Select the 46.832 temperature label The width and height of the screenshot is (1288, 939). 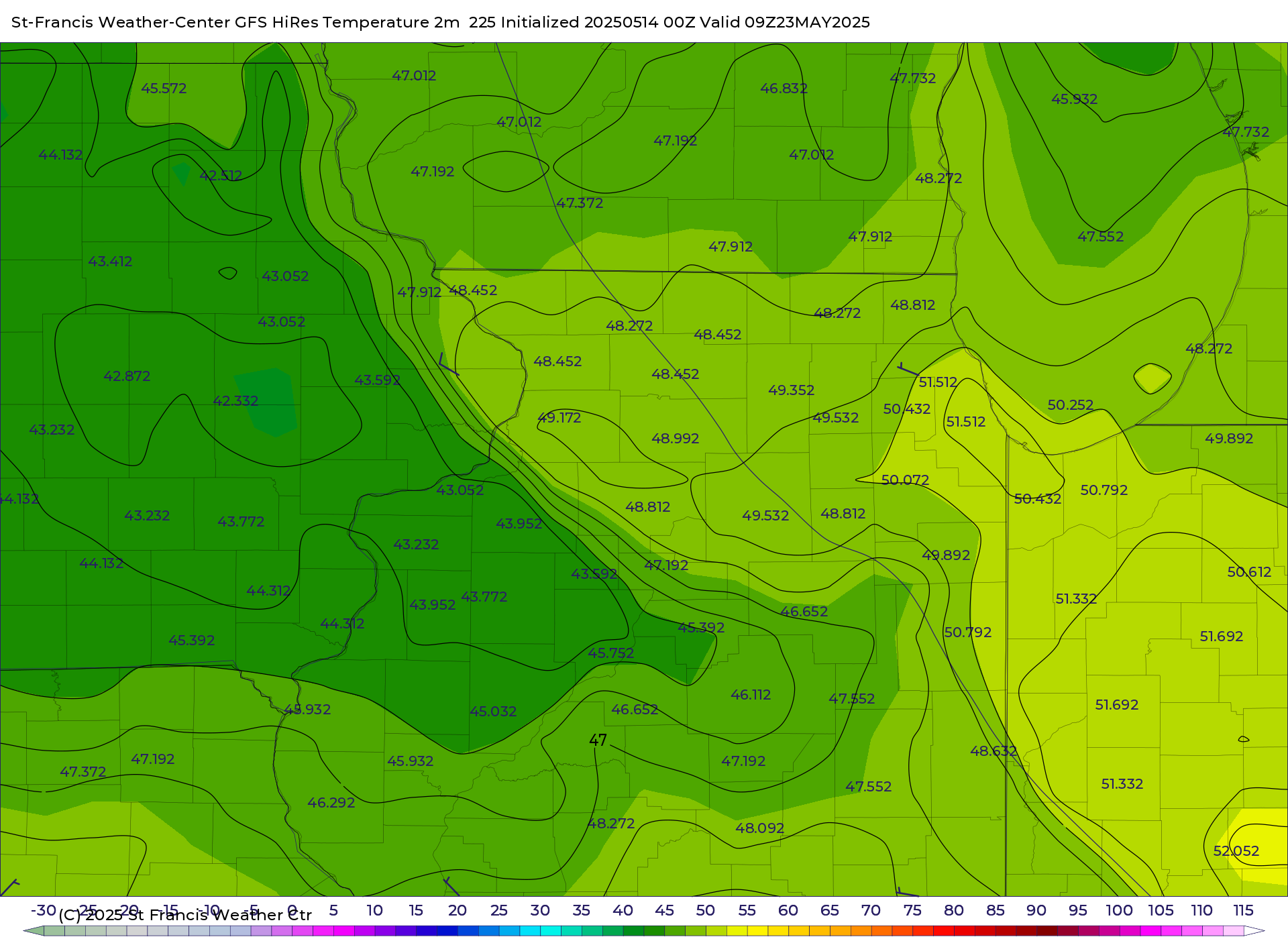[x=784, y=89]
